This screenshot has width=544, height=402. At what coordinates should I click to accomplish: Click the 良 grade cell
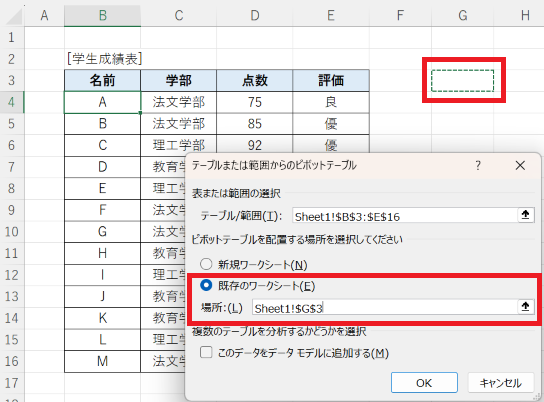(x=331, y=102)
